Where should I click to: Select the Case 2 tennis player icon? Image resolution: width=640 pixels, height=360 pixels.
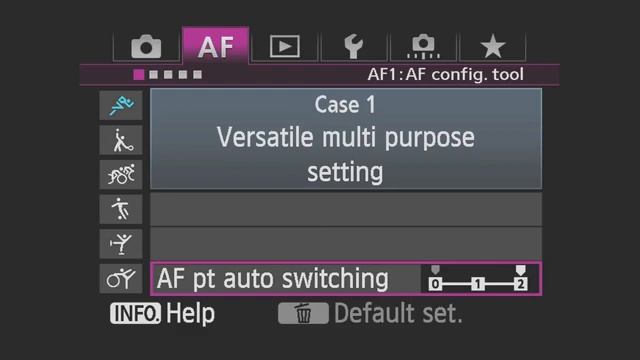pos(121,140)
